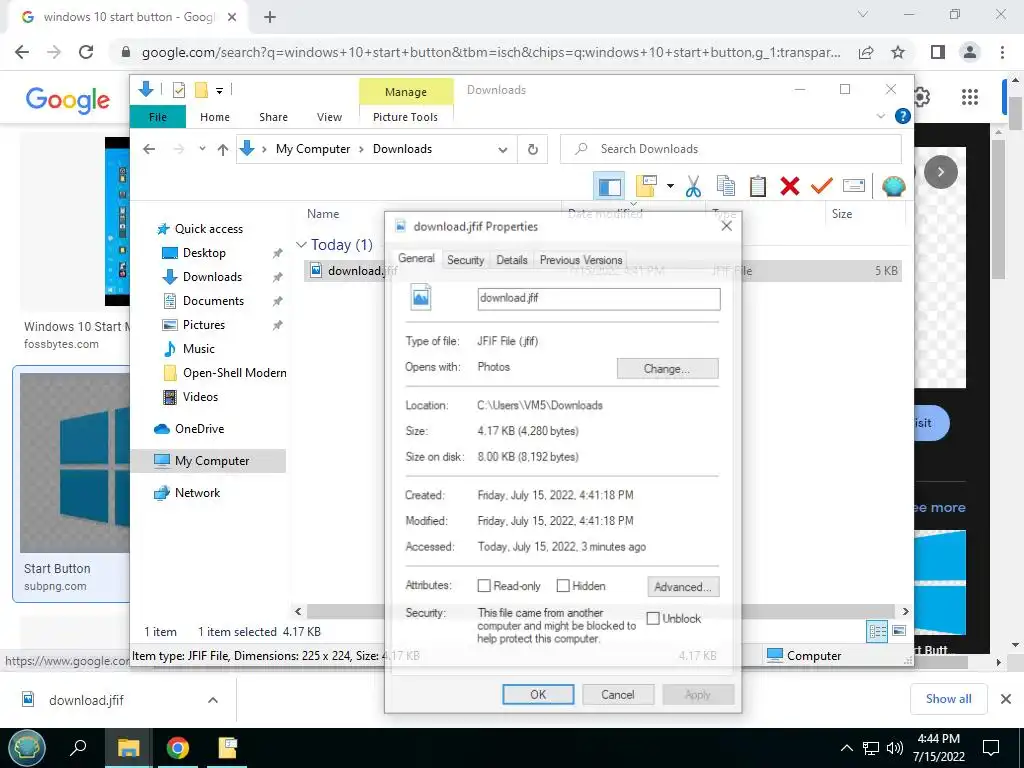1024x768 pixels.
Task: Open recent locations dropdown arrow
Action: [202, 149]
